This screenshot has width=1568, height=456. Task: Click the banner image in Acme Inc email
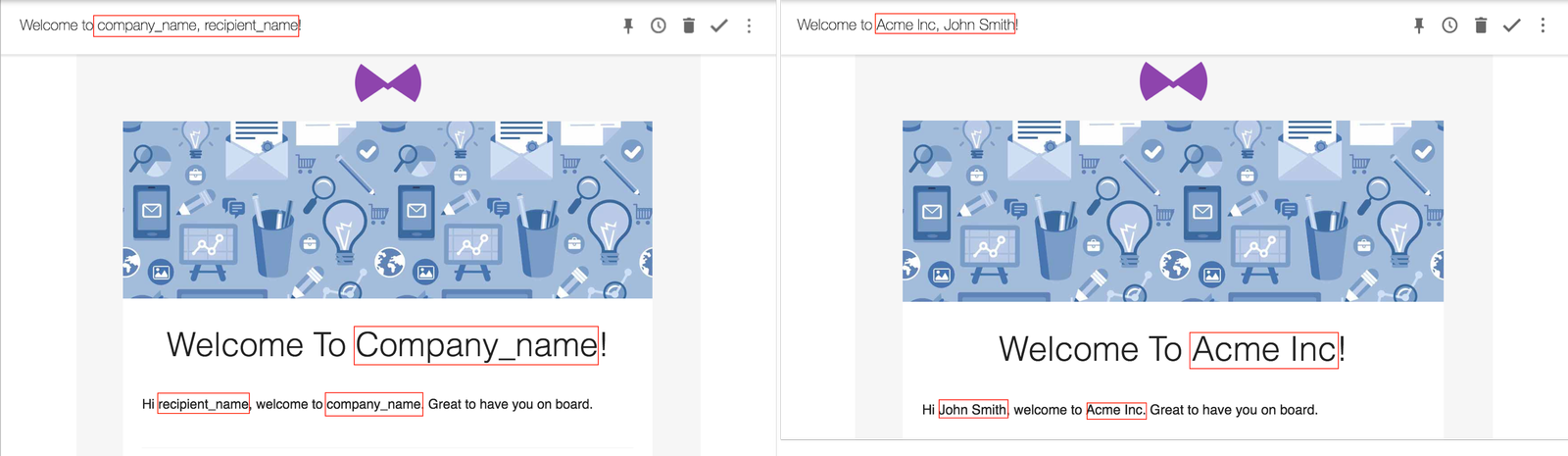(1173, 211)
